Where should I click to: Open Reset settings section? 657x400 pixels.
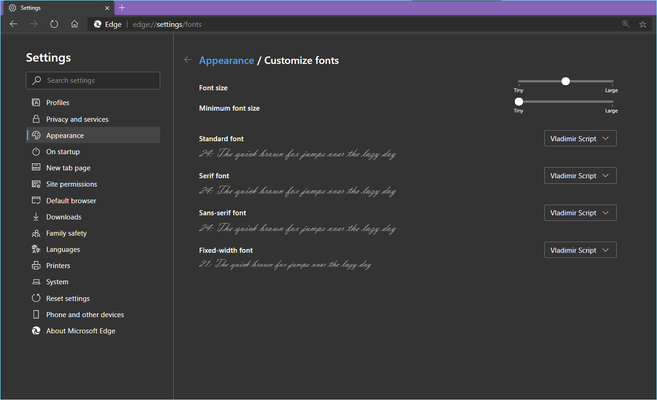(x=93, y=298)
